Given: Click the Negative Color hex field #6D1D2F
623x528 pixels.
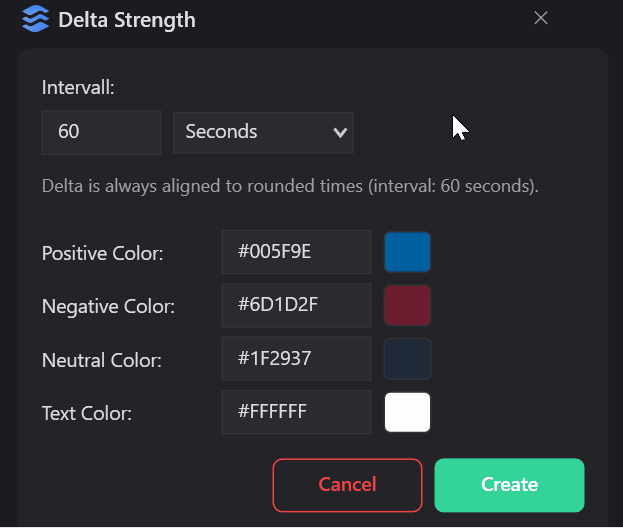Looking at the screenshot, I should point(296,305).
